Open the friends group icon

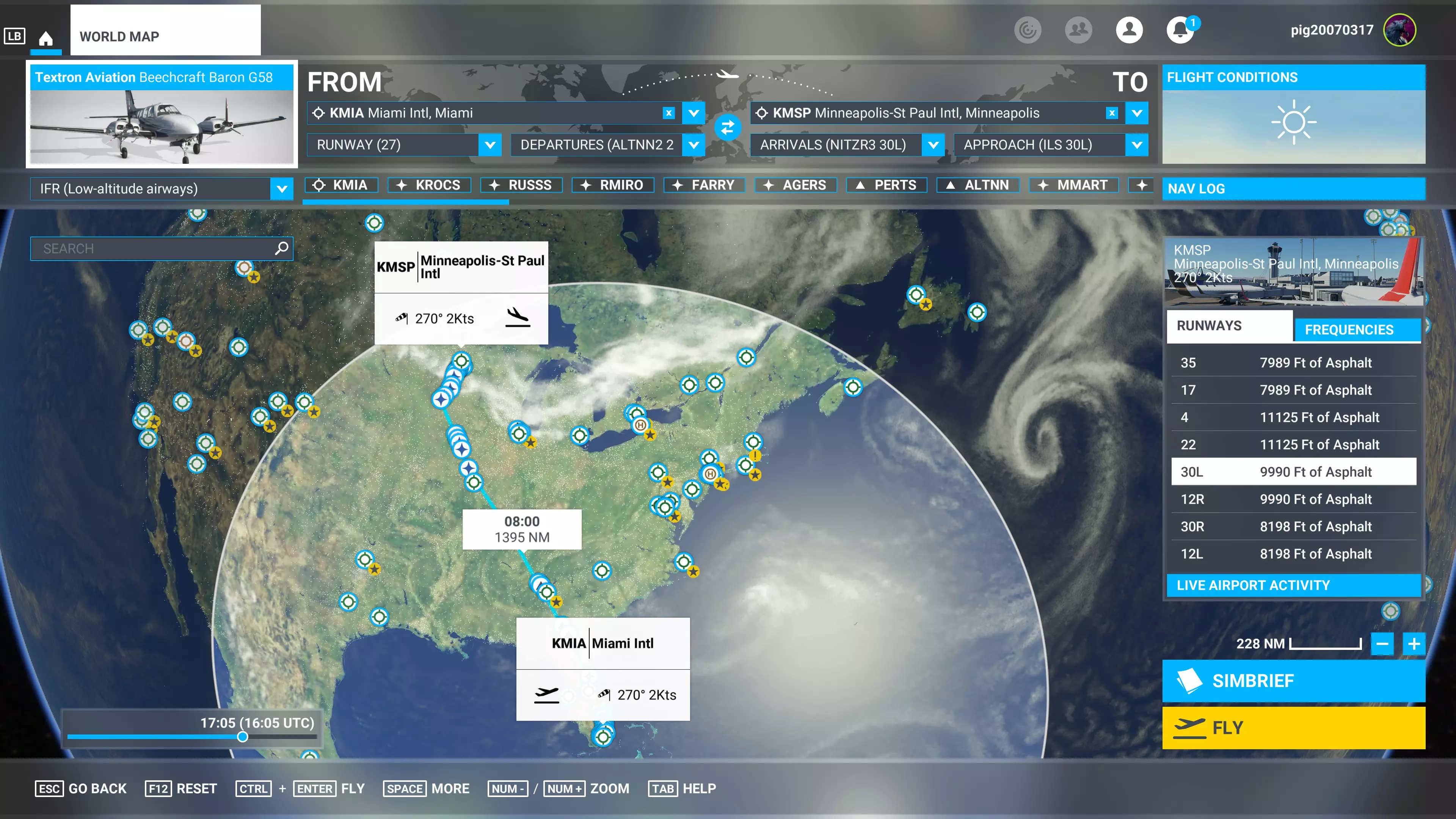click(1078, 30)
